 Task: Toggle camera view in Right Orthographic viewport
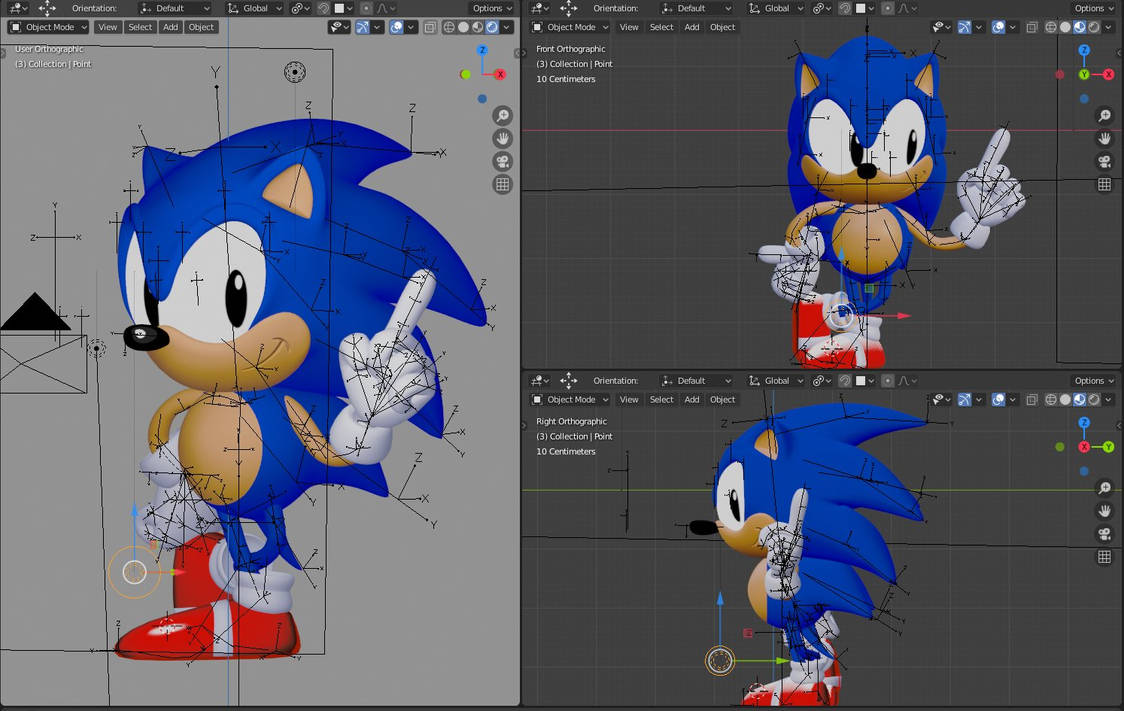pyautogui.click(x=1105, y=533)
